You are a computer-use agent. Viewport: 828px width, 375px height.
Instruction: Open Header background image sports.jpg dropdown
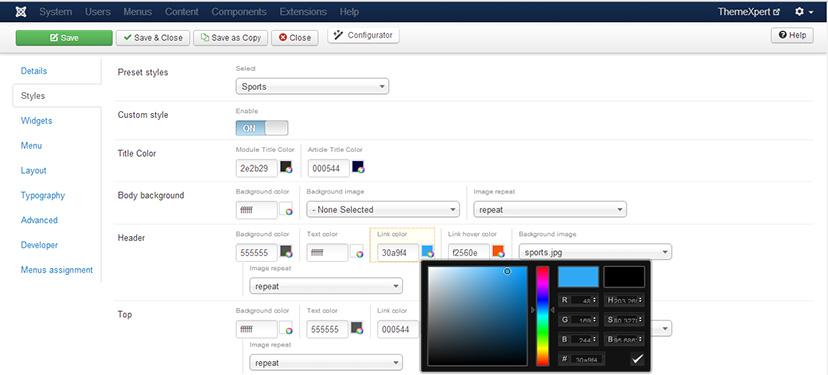[x=595, y=252]
